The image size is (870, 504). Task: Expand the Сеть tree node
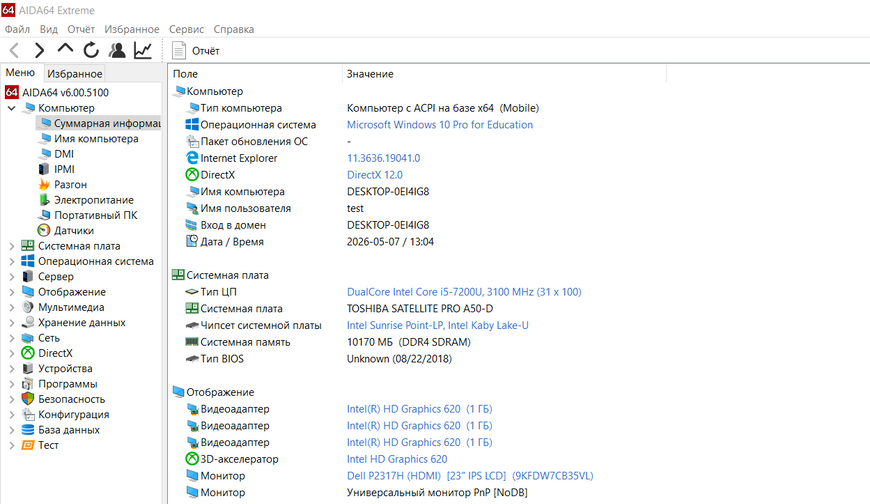coord(12,337)
